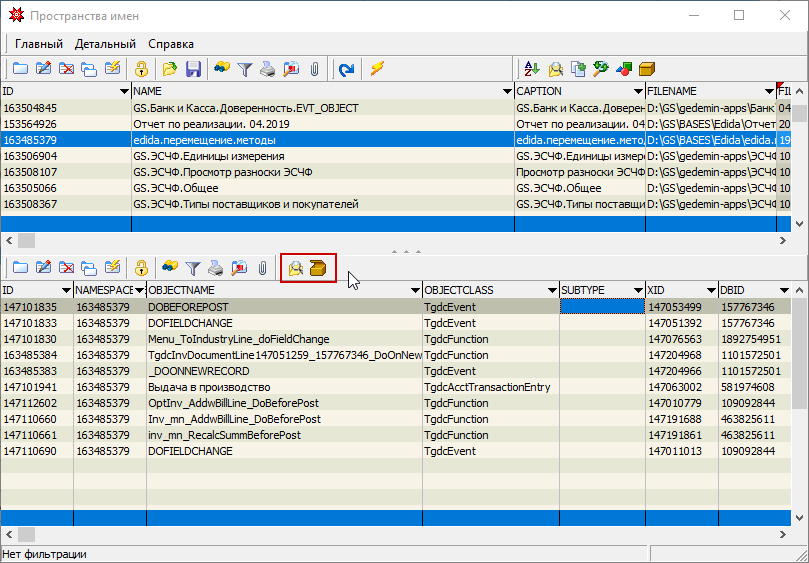The width and height of the screenshot is (809, 563).
Task: Open the CAPTION column dropdown arrow
Action: [637, 91]
